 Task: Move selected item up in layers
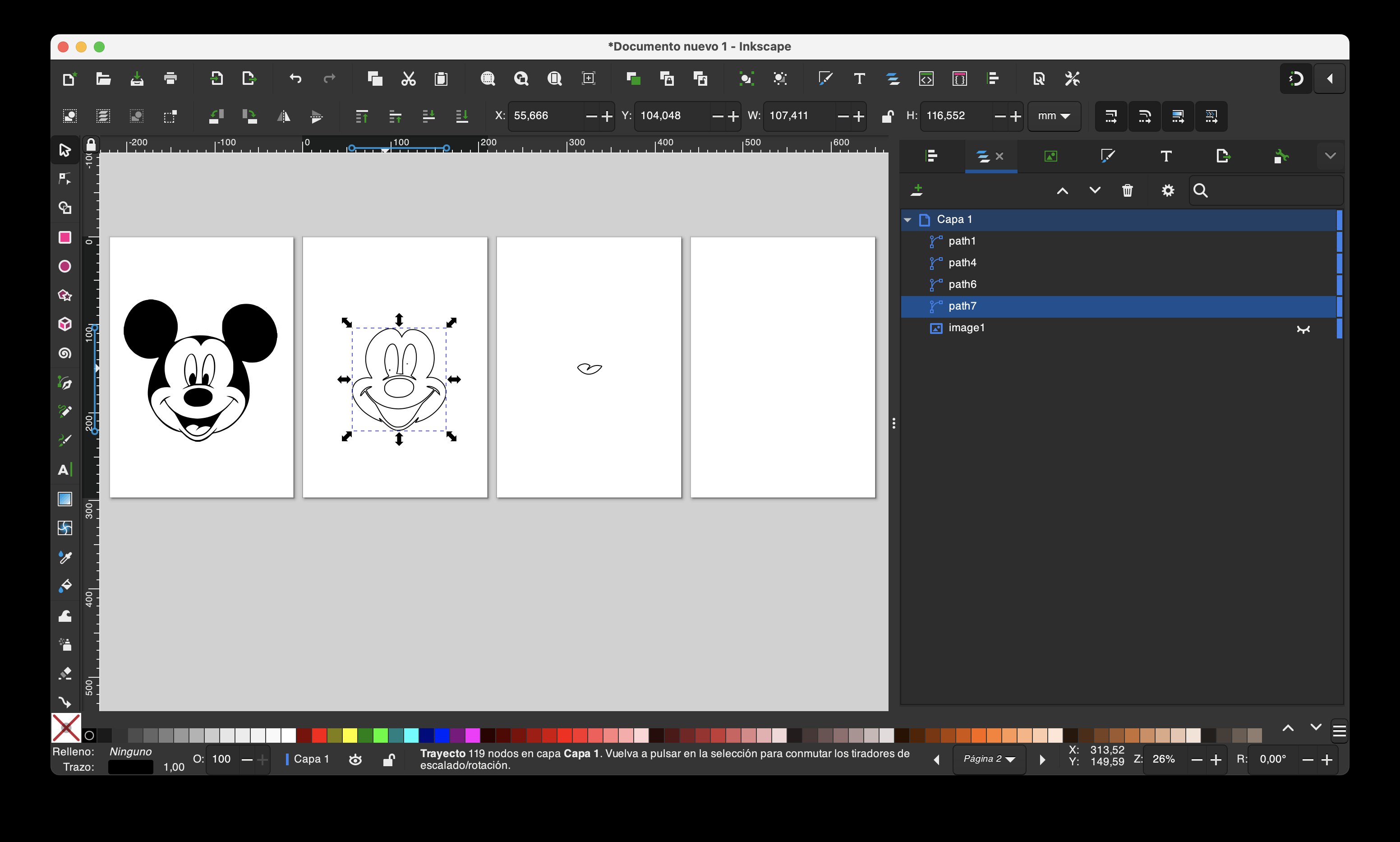click(1063, 190)
